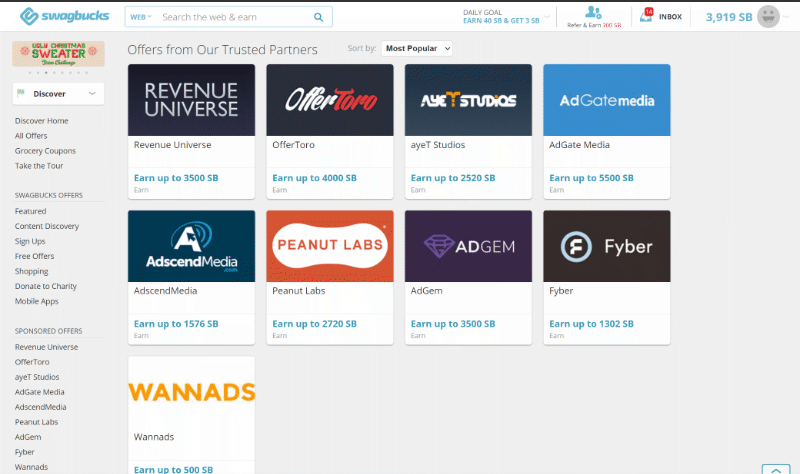Click the search magnifier icon

(x=318, y=17)
